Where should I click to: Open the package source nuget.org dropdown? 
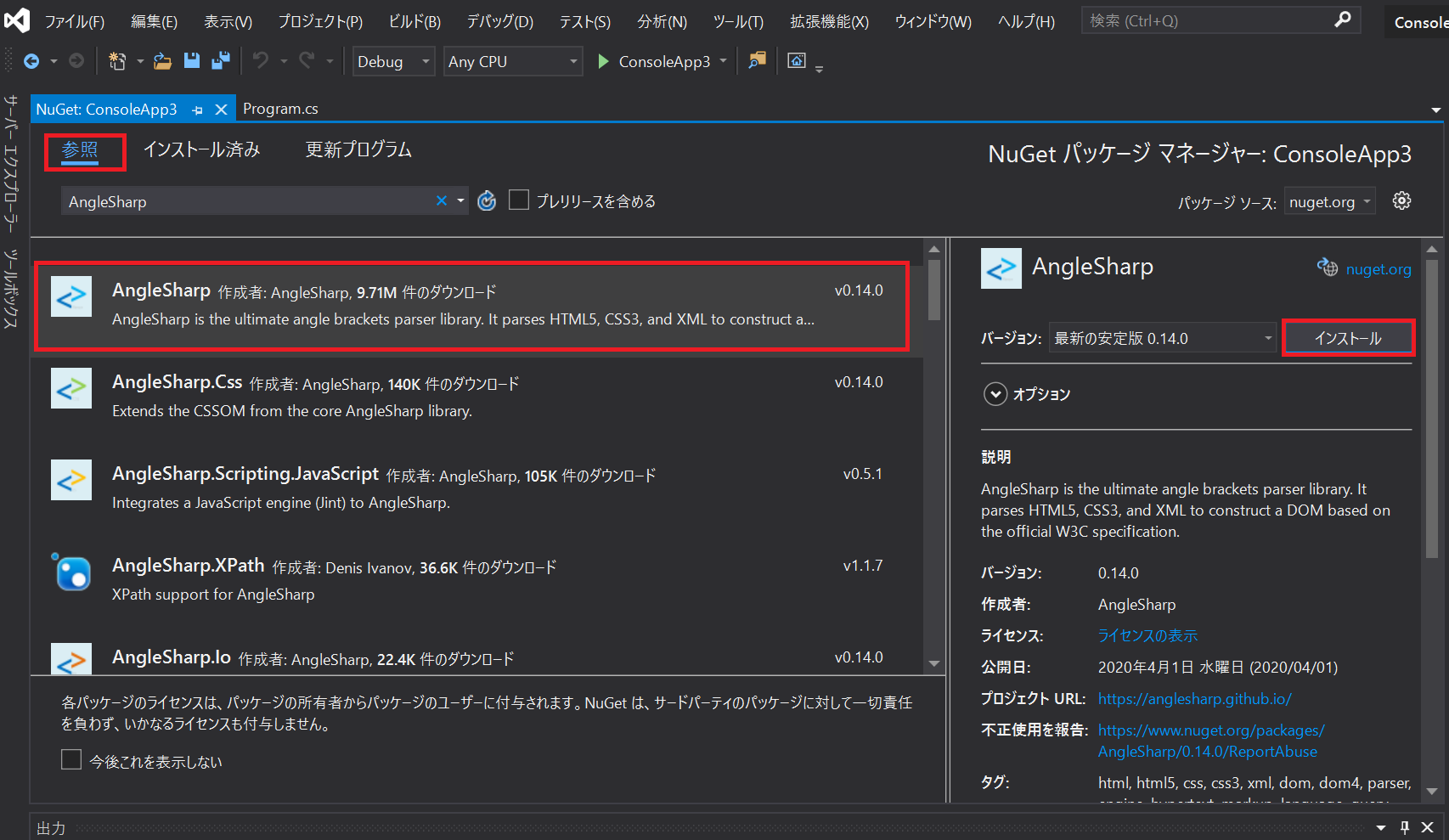[1330, 201]
